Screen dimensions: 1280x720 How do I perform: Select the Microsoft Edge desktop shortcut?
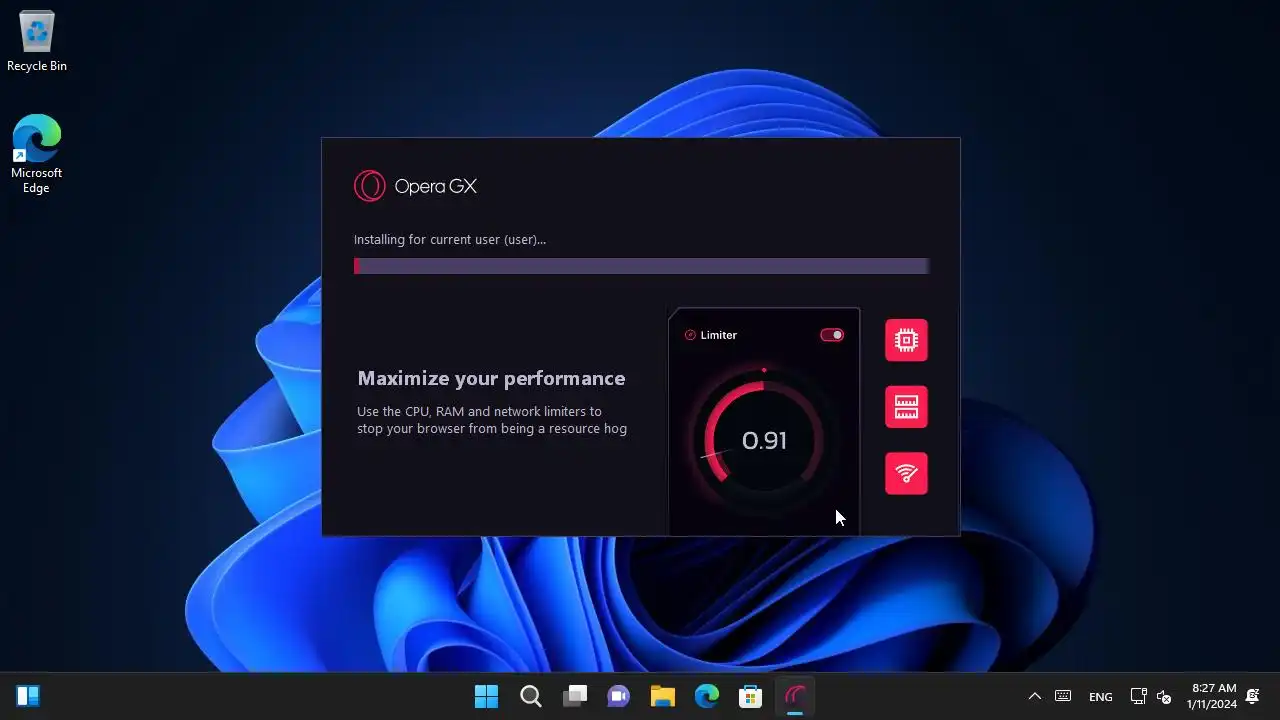[37, 154]
